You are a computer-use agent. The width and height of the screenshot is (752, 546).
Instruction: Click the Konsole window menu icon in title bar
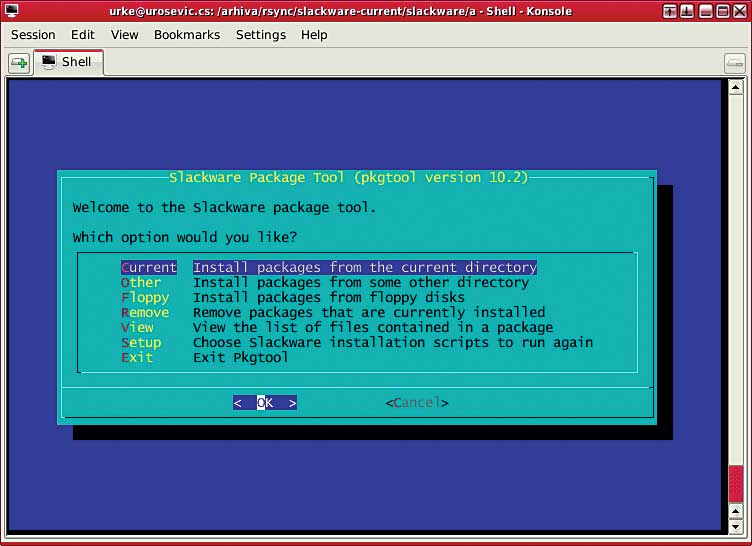(x=12, y=11)
